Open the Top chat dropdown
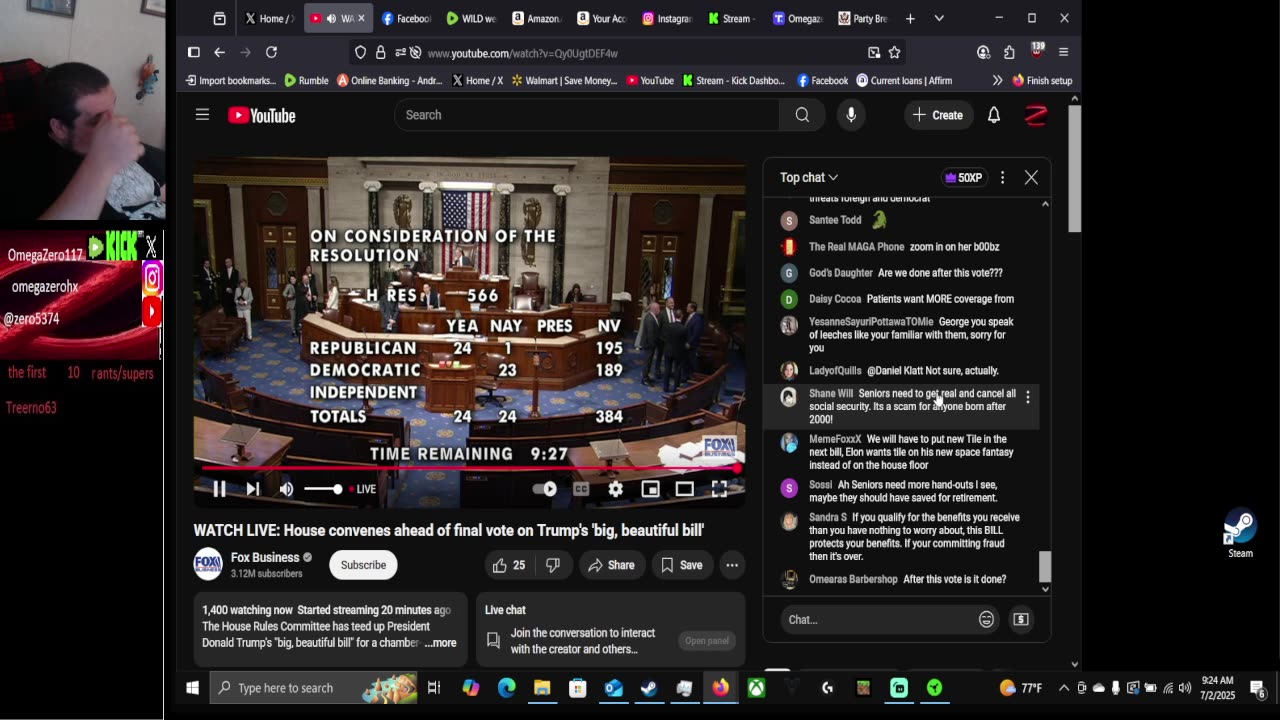1280x720 pixels. (809, 178)
